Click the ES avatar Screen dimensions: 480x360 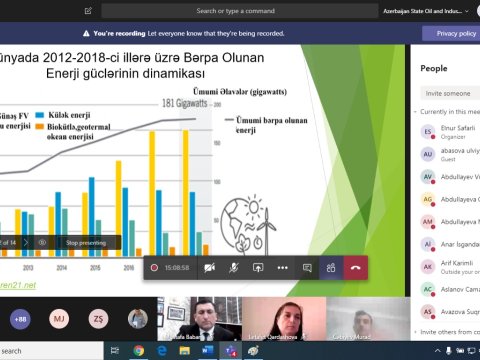coord(428,132)
